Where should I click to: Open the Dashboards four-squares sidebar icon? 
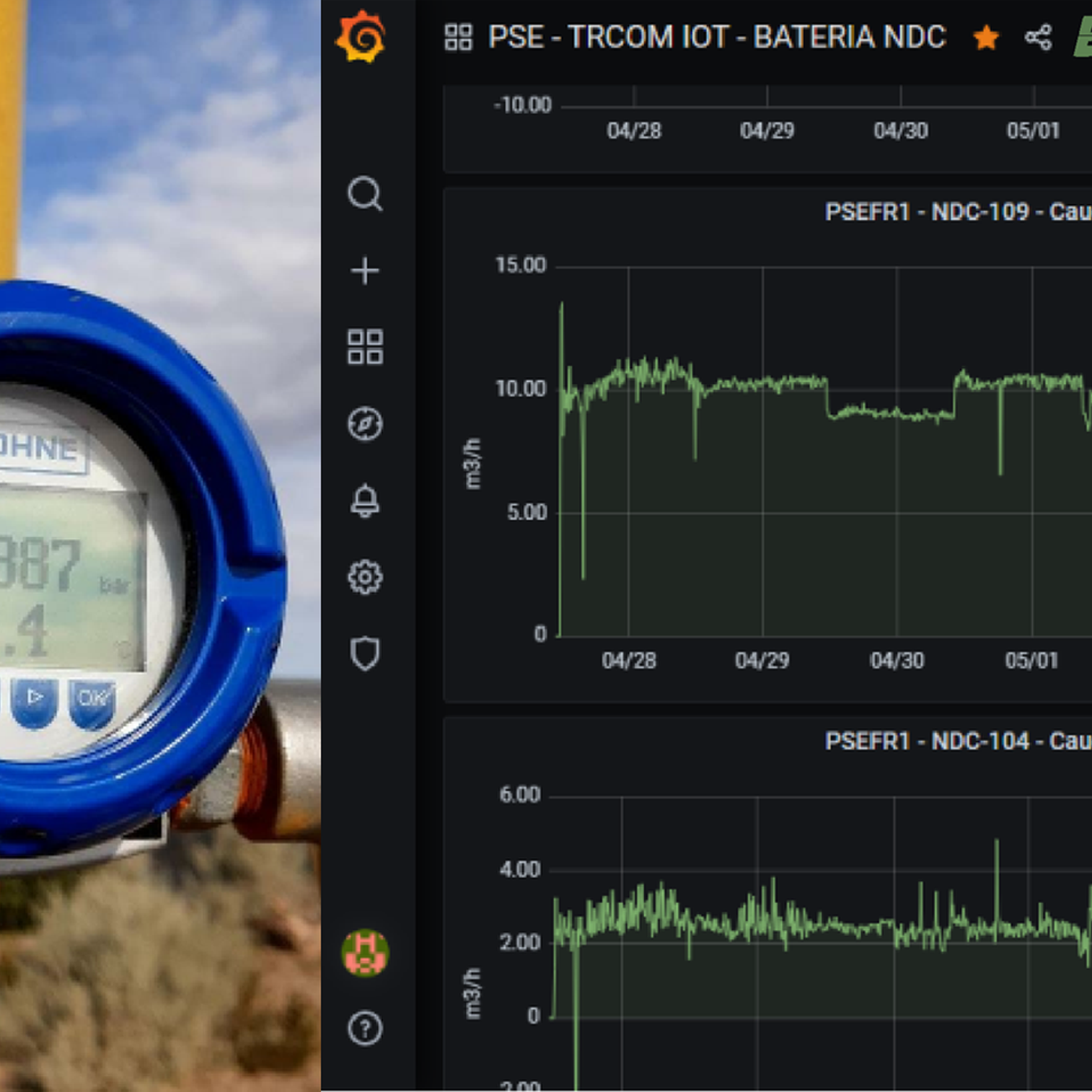coord(365,347)
